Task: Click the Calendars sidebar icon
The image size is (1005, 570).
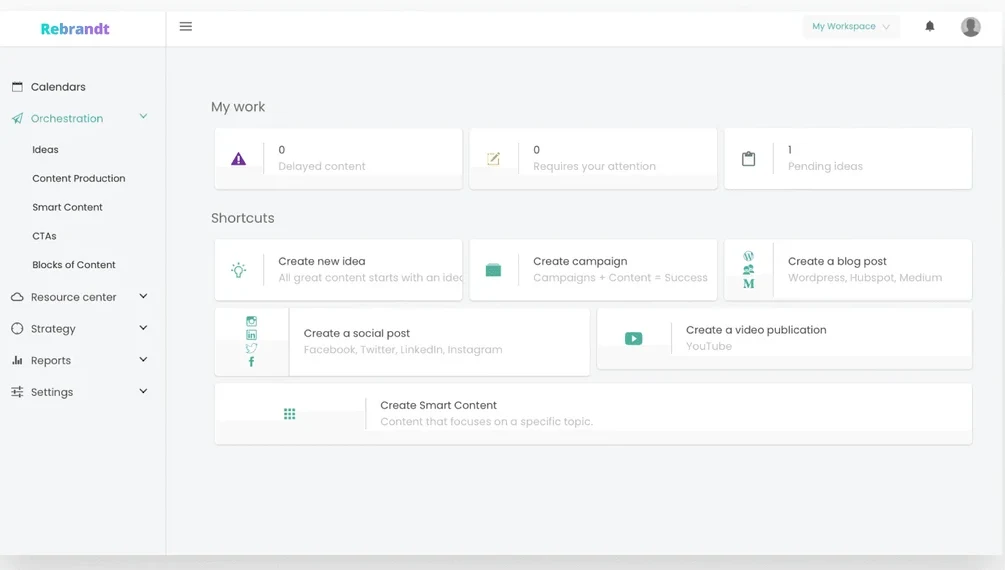Action: [x=17, y=87]
